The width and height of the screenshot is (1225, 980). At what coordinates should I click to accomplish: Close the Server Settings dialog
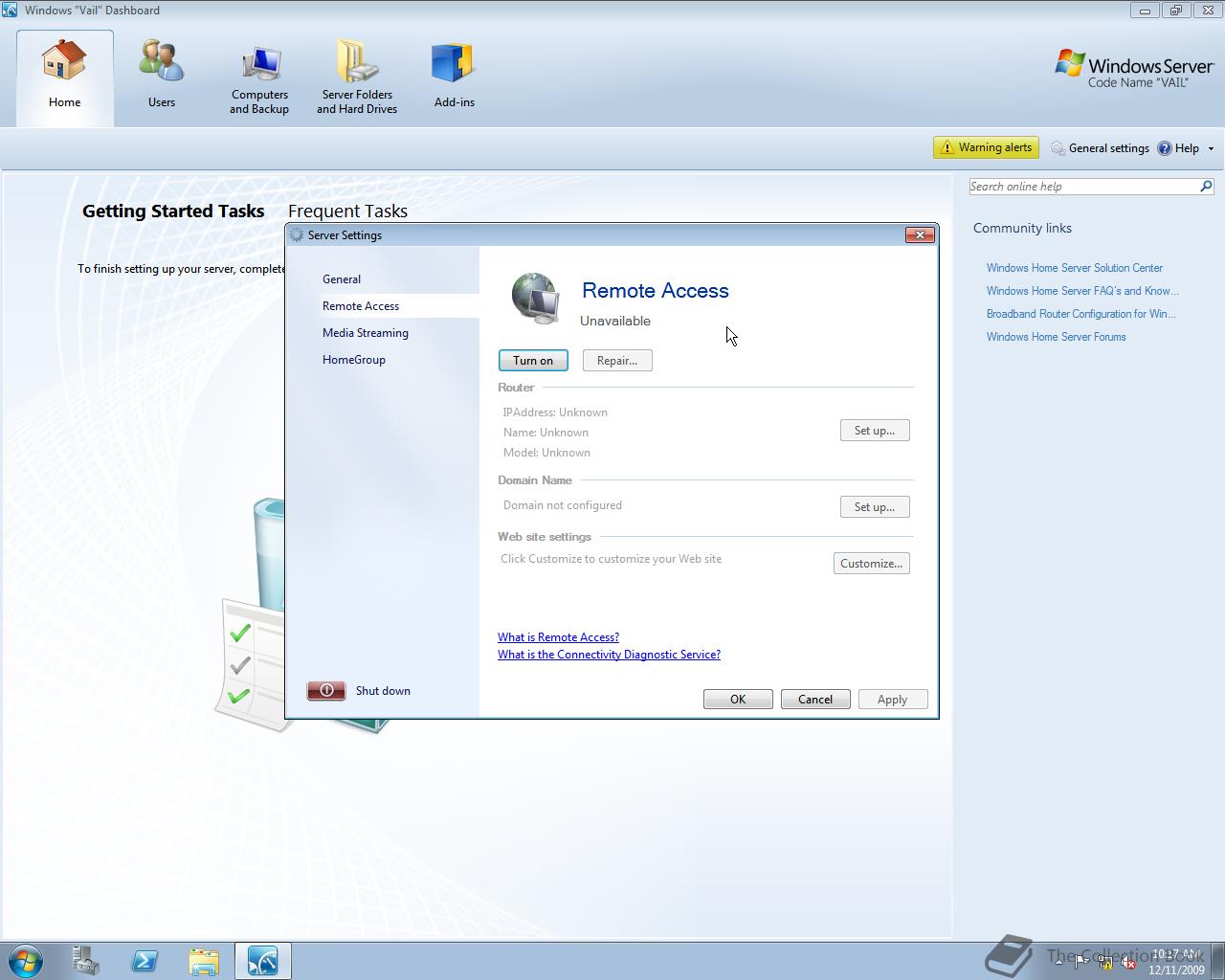click(920, 235)
